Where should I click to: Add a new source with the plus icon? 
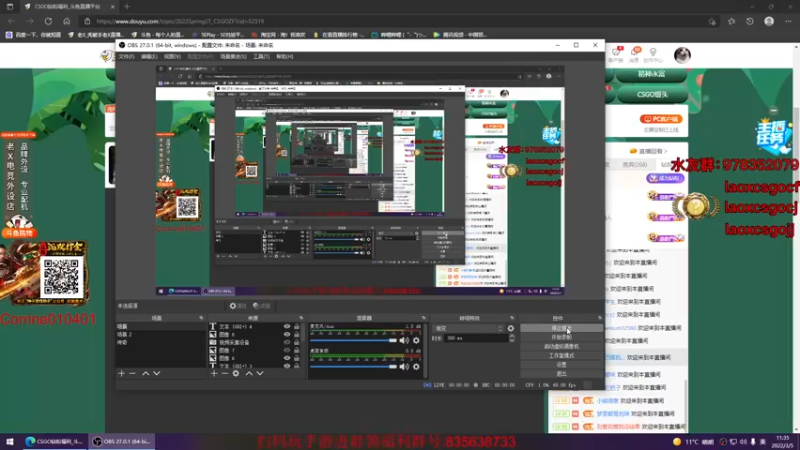[214, 373]
